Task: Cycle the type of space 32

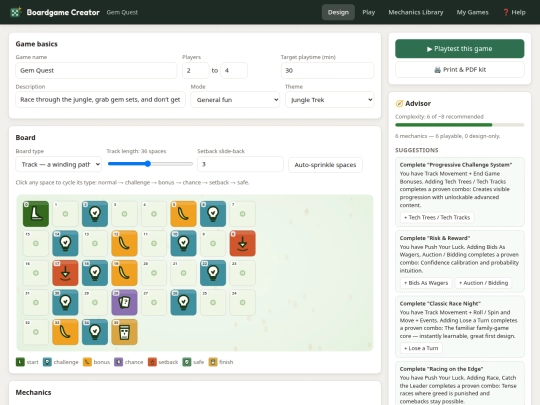Action: coord(36,332)
